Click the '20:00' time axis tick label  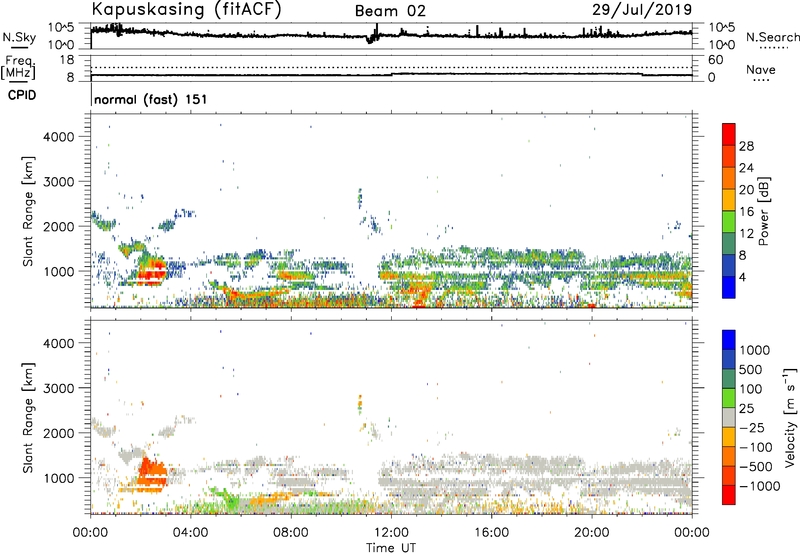pos(592,533)
